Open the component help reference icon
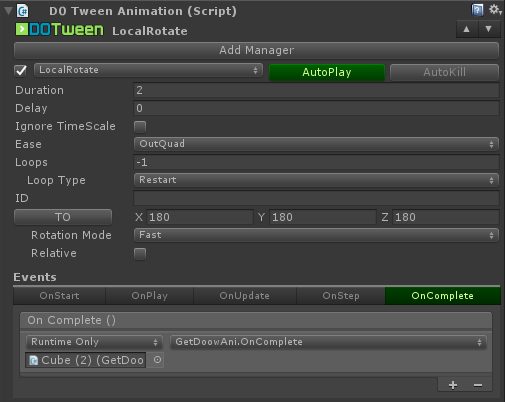 (x=477, y=10)
